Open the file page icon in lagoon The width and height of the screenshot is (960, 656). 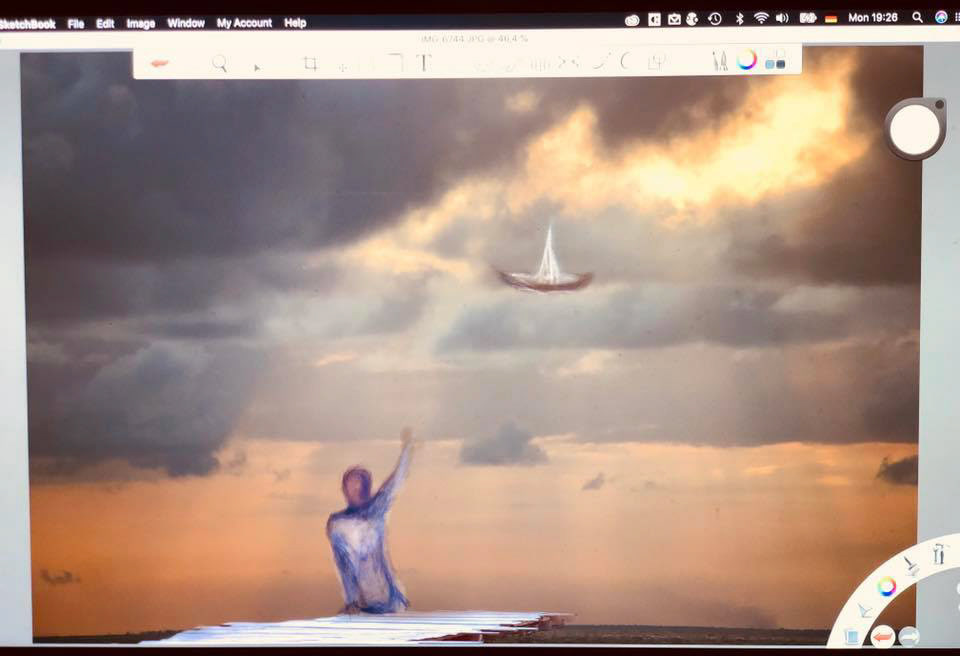tap(852, 636)
